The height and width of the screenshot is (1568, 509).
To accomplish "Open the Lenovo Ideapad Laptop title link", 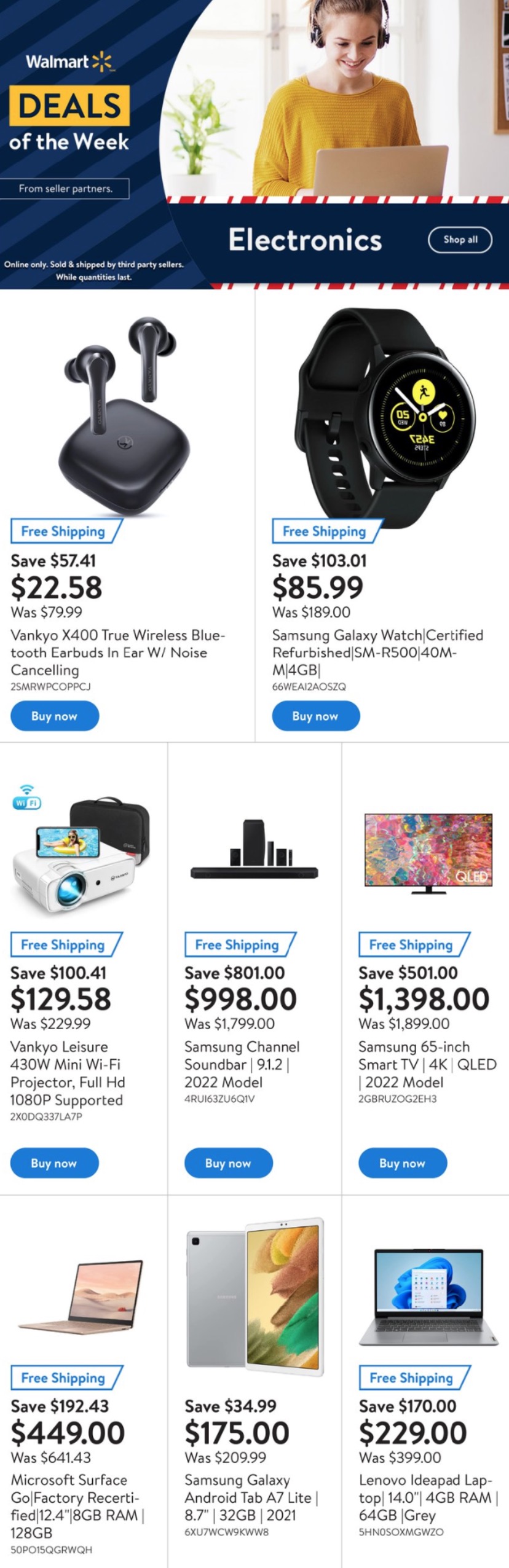I will [428, 1497].
